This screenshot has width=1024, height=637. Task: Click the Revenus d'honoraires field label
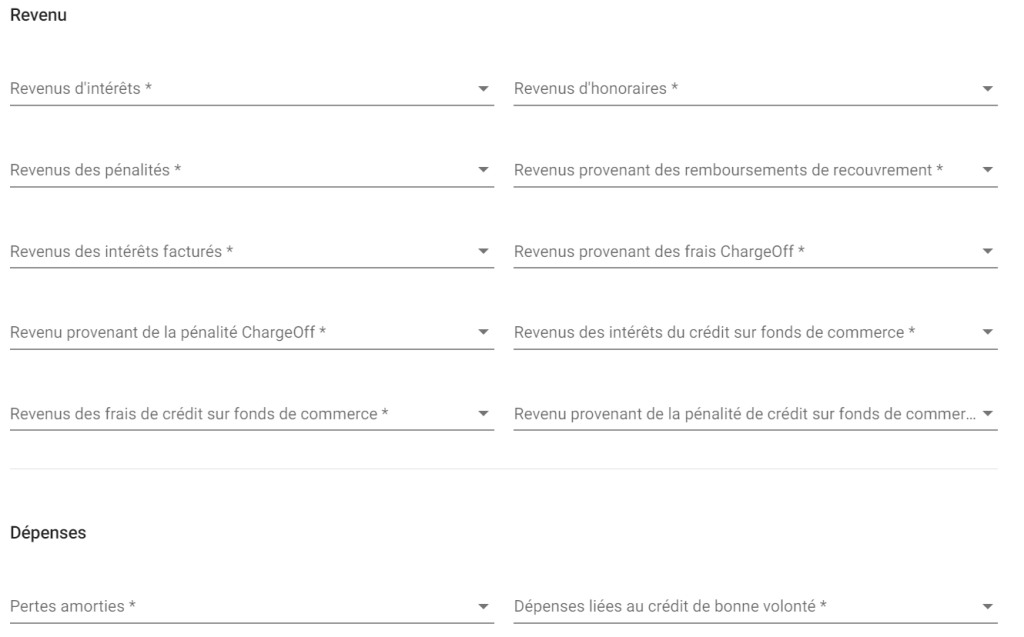(596, 89)
